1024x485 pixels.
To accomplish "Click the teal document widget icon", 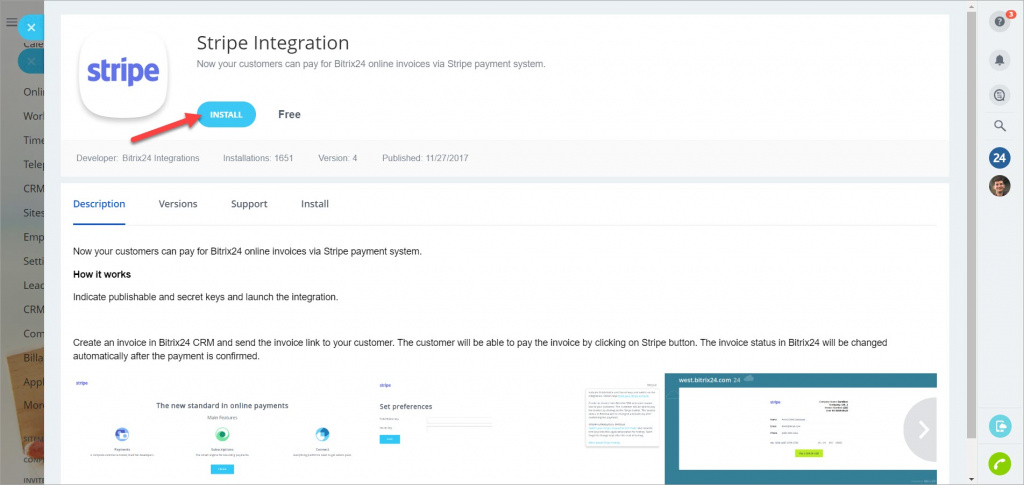I will pyautogui.click(x=999, y=427).
